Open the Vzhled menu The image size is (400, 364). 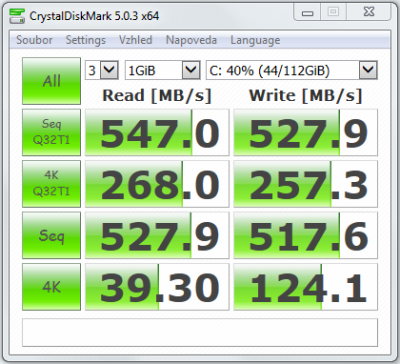pyautogui.click(x=136, y=40)
